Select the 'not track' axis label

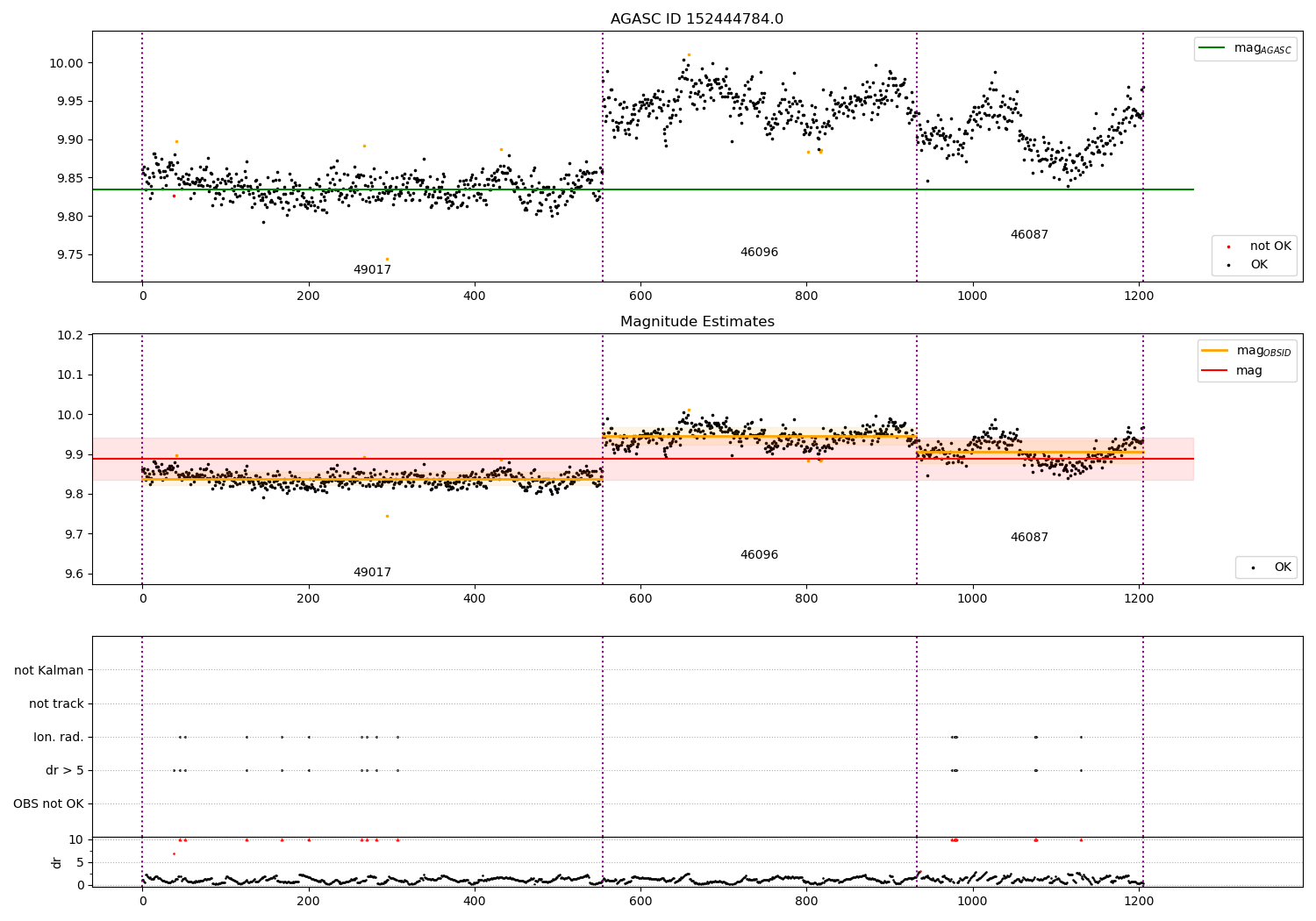pyautogui.click(x=56, y=704)
